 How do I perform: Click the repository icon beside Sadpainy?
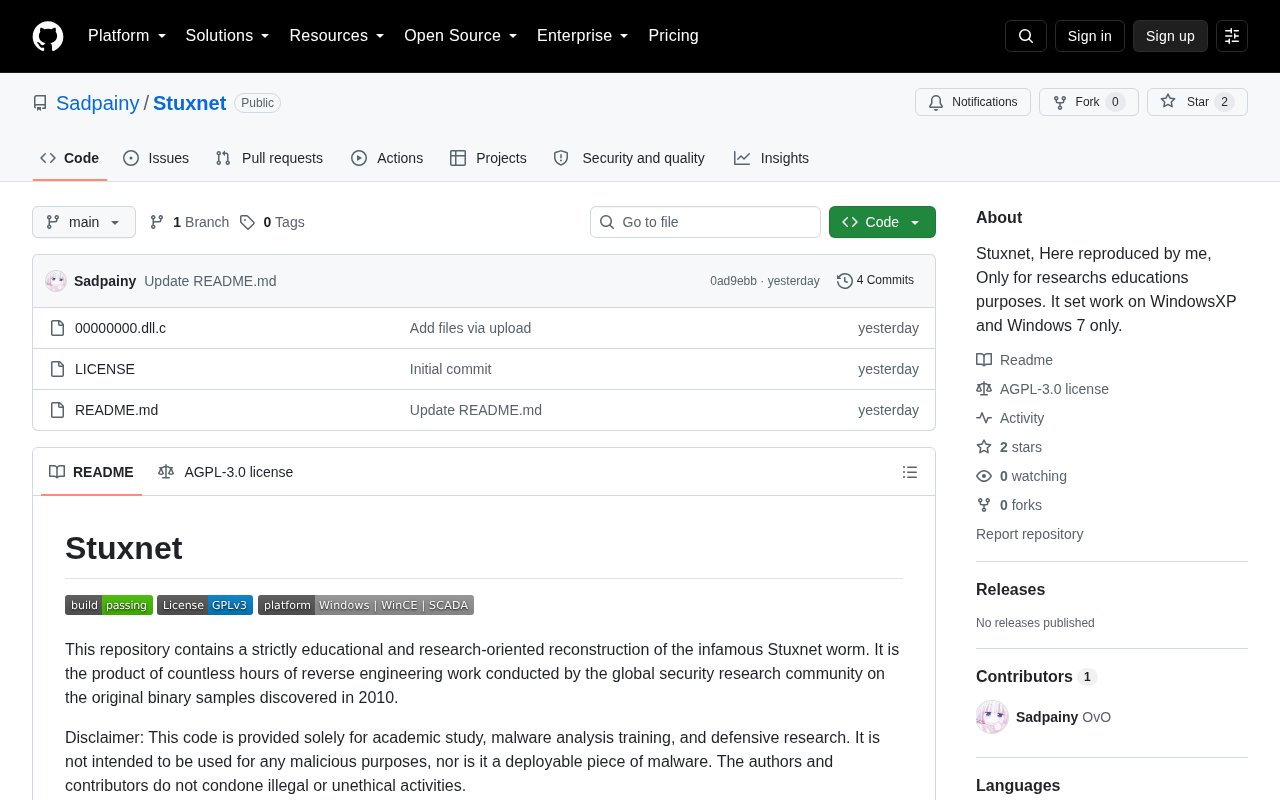point(40,103)
